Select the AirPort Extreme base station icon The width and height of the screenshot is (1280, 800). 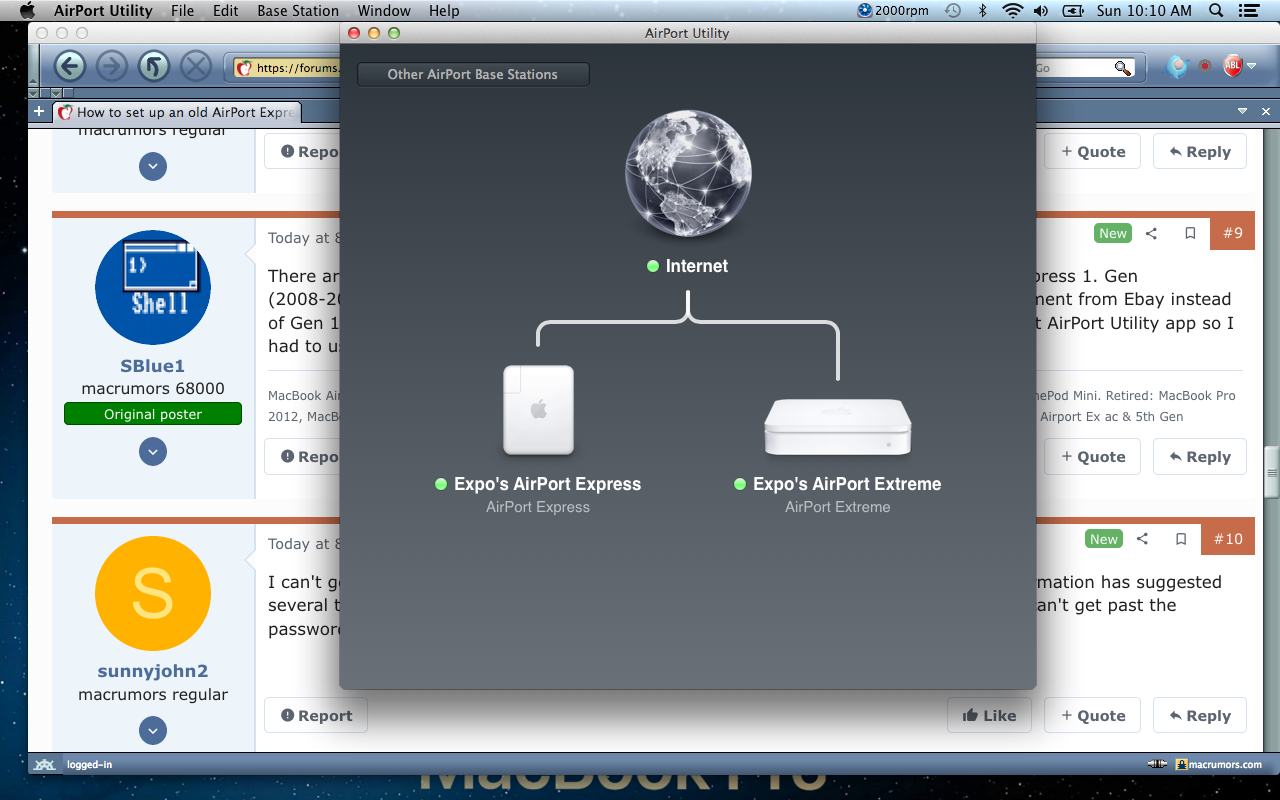(838, 427)
